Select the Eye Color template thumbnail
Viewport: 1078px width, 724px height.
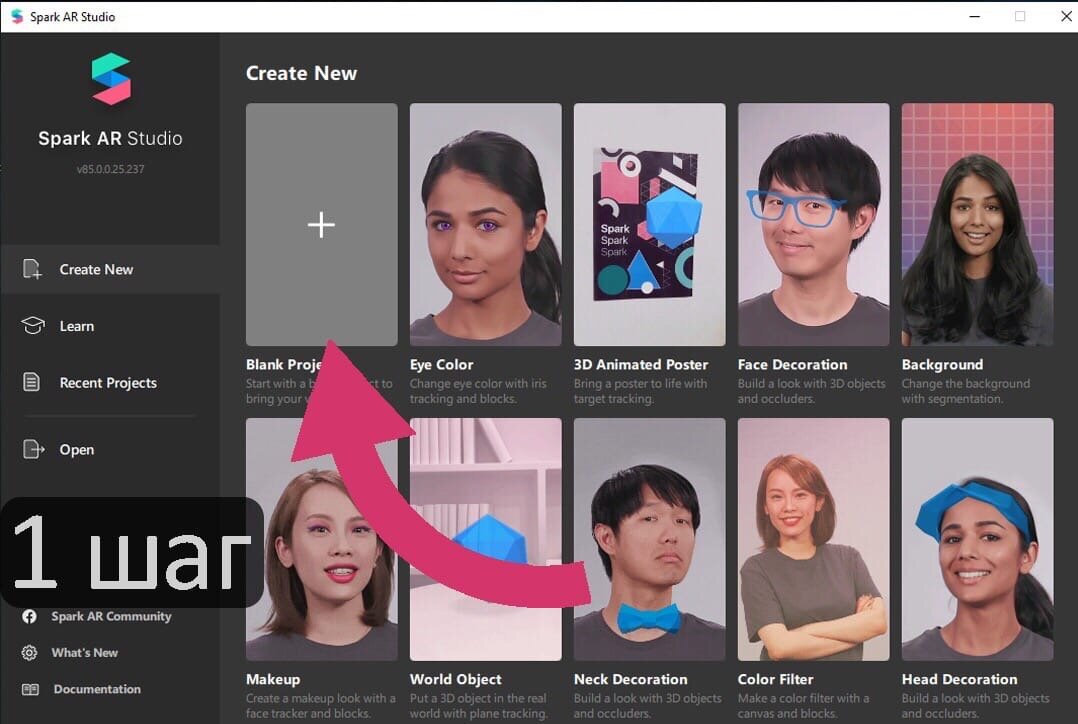[x=485, y=224]
